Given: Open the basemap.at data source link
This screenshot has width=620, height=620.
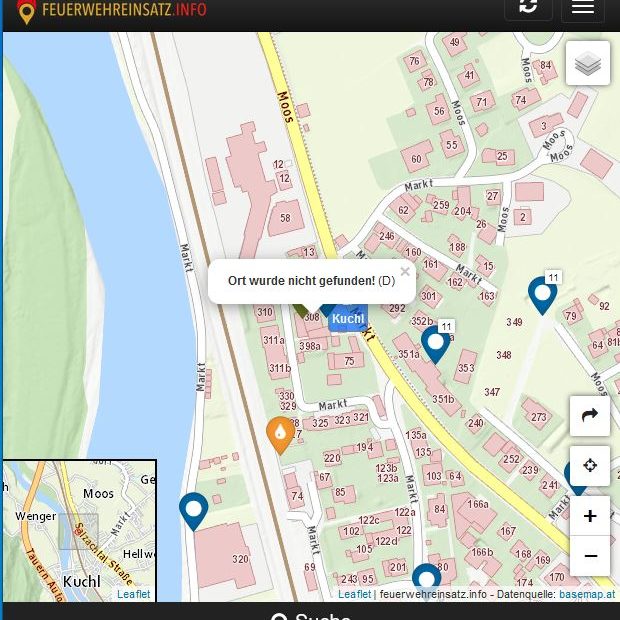Looking at the screenshot, I should click(x=587, y=594).
